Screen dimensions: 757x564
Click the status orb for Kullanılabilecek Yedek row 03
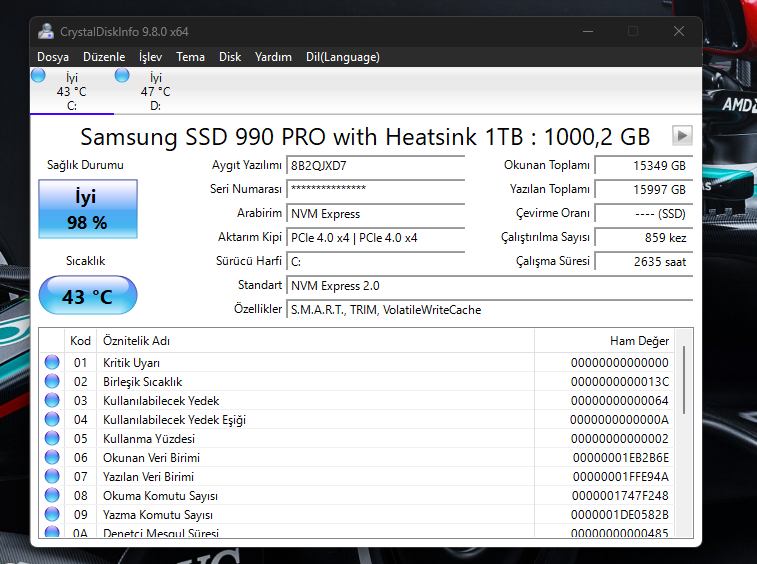pyautogui.click(x=52, y=400)
